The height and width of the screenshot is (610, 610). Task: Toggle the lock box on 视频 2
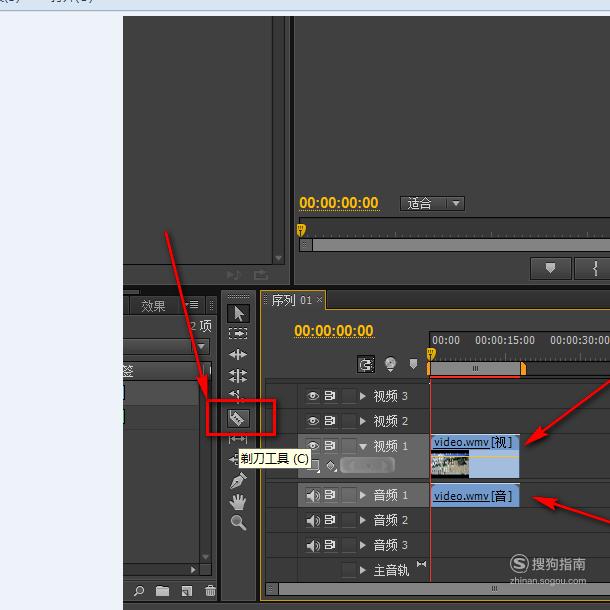click(x=349, y=421)
